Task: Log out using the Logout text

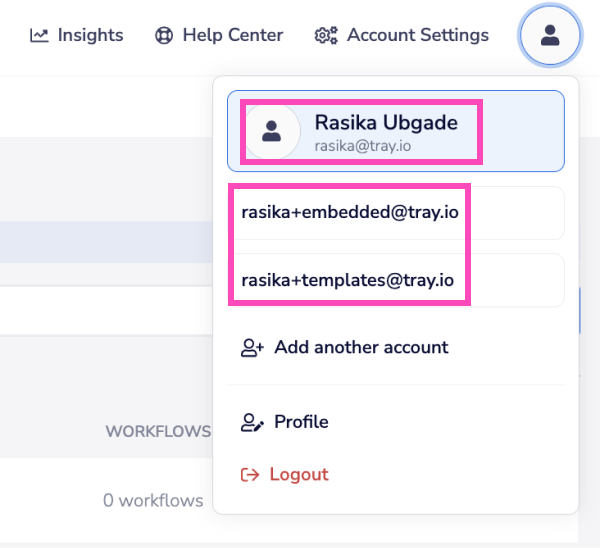Action: pos(298,474)
